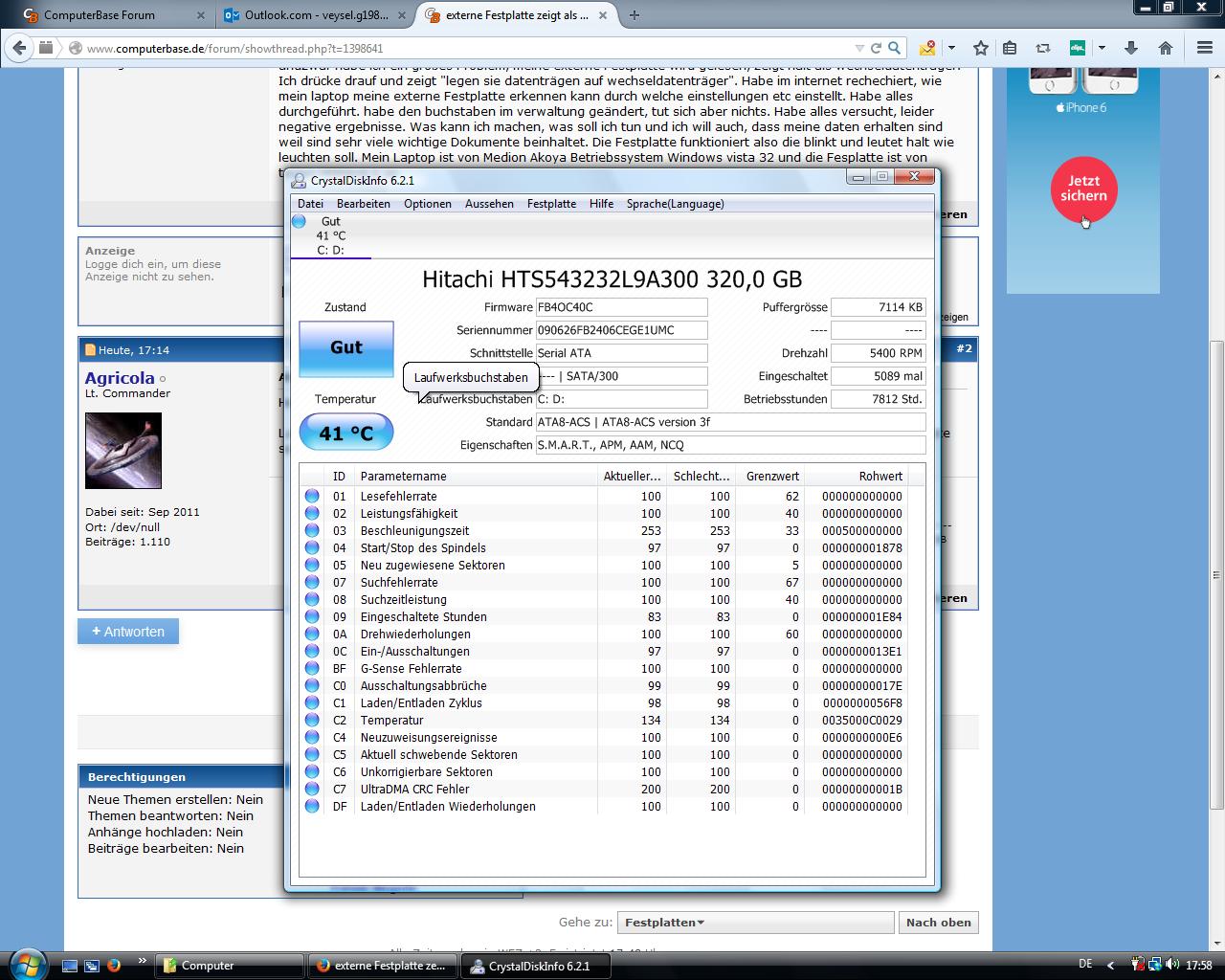Open the Firefox hamburger menu

1203,48
